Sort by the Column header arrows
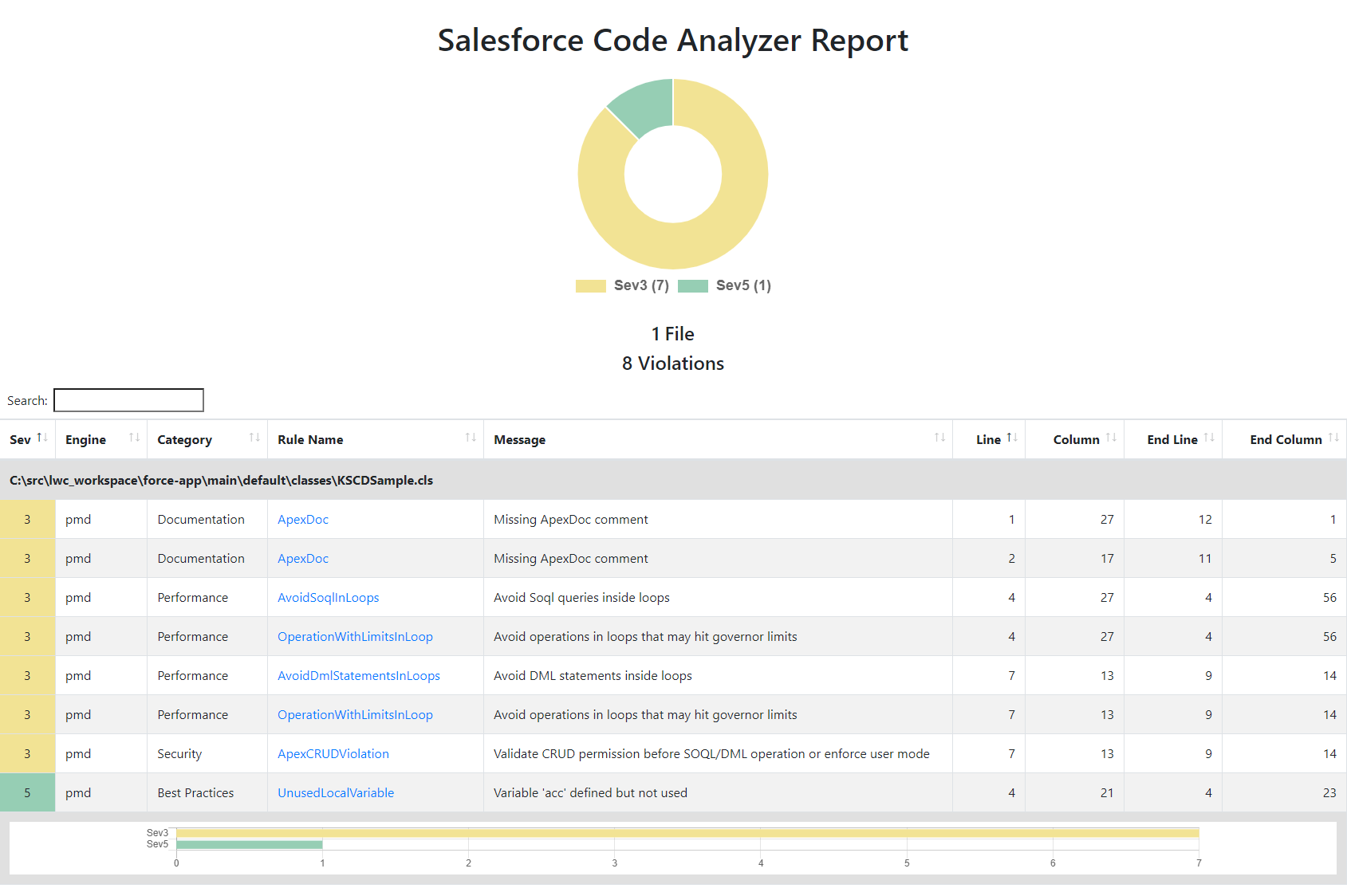This screenshot has width=1347, height=896. click(1111, 438)
